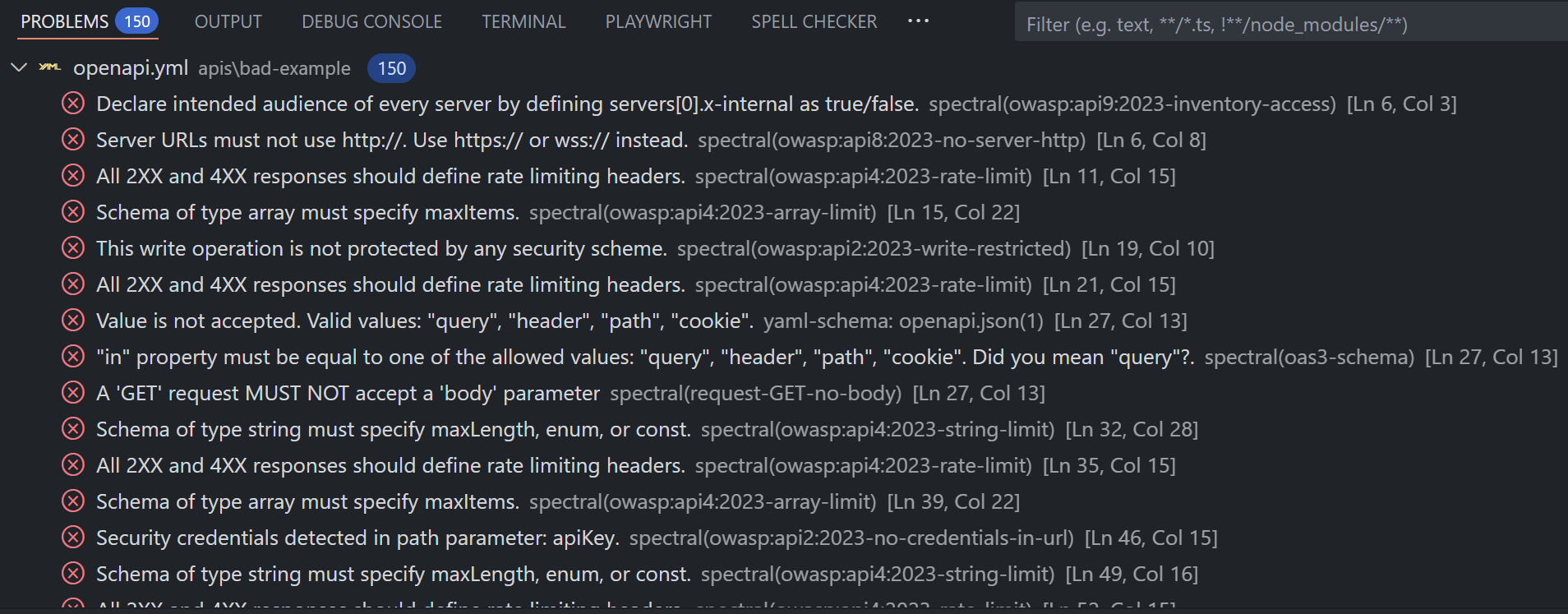This screenshot has height=614, width=1568.
Task: Click error icon for servers[0].x-internal problem
Action: click(73, 104)
